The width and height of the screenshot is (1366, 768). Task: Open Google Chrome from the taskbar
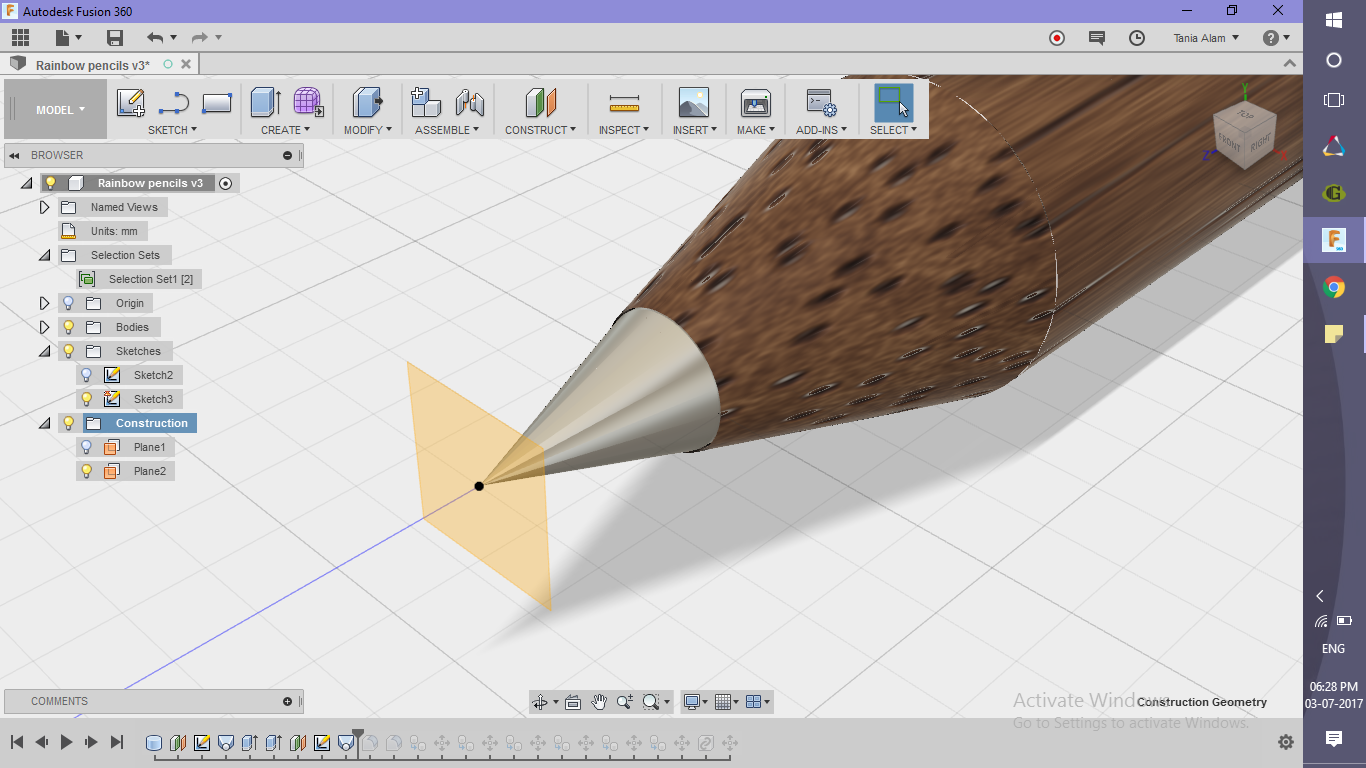[1334, 288]
